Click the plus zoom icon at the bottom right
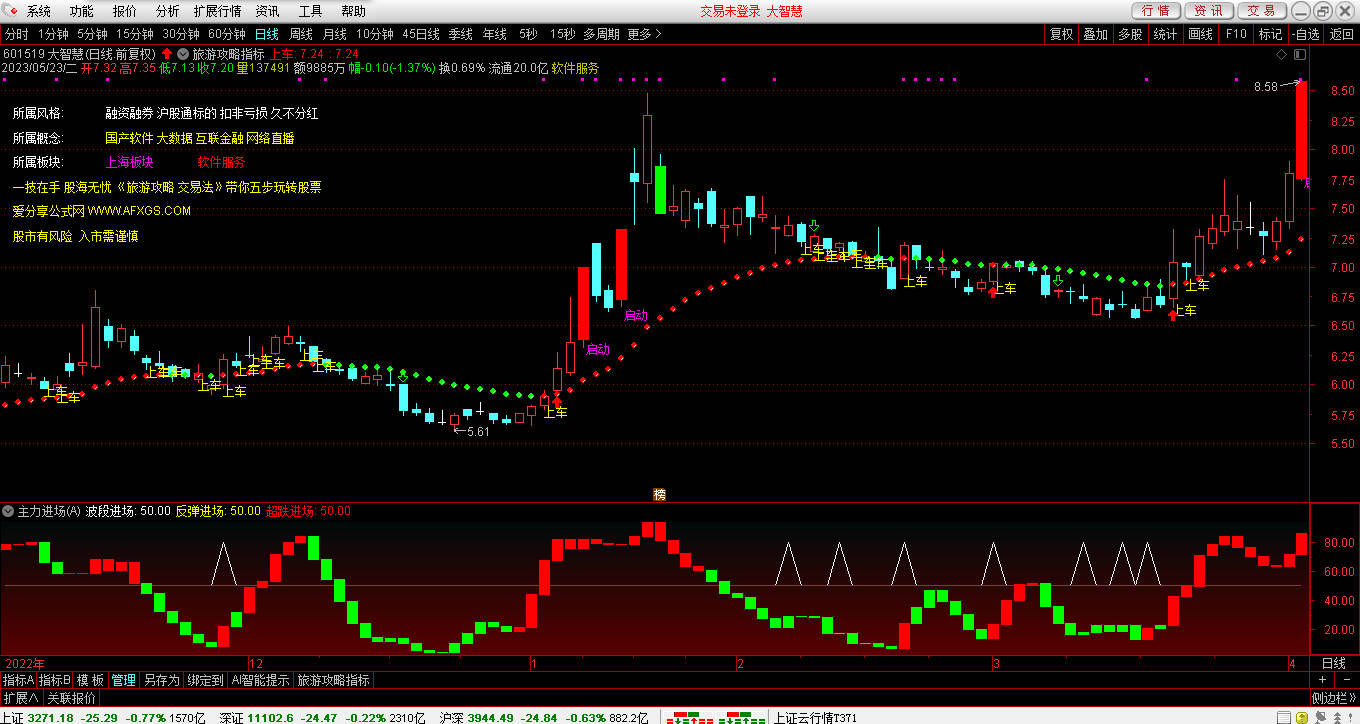This screenshot has width=1360, height=724. coord(1321,680)
